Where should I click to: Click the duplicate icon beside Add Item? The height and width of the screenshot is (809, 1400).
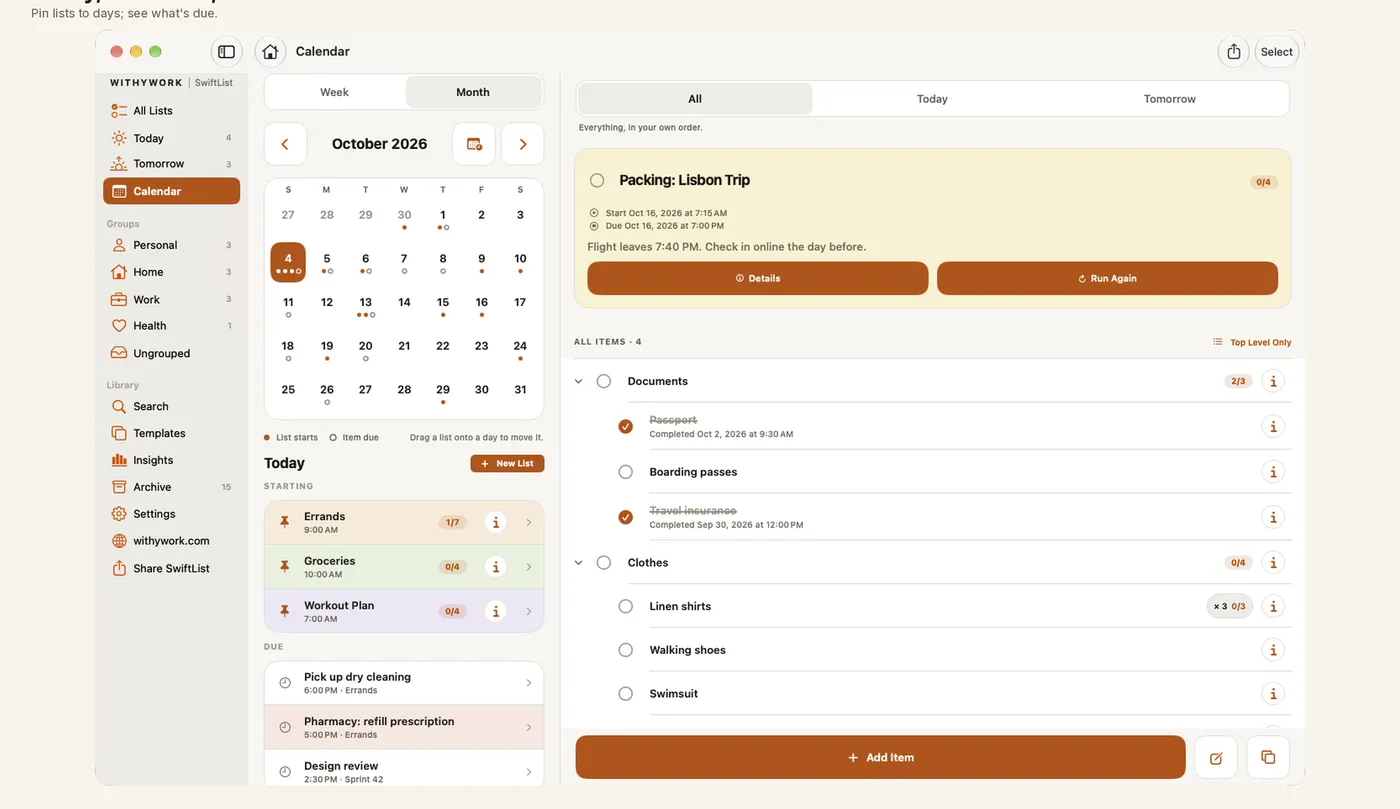point(1268,758)
